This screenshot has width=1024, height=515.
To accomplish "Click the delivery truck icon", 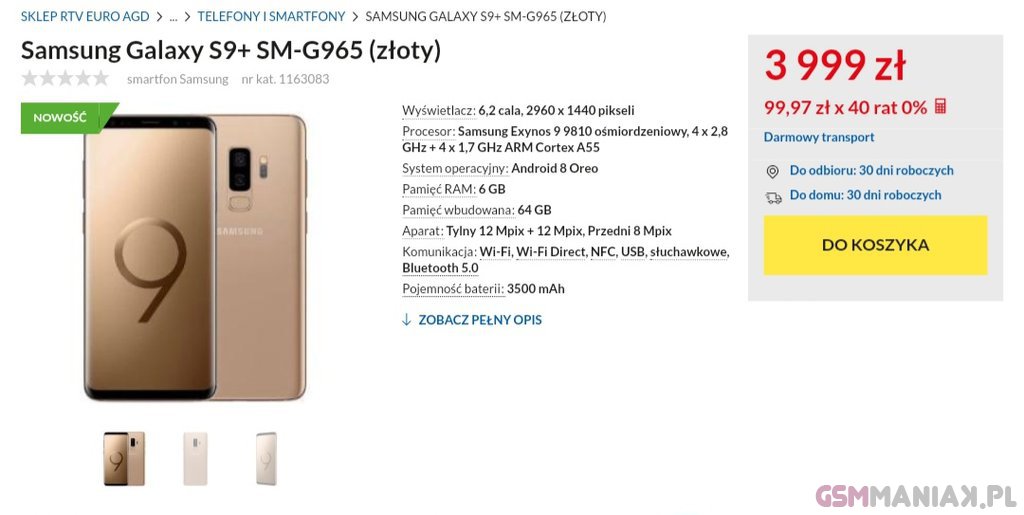I will tap(773, 198).
